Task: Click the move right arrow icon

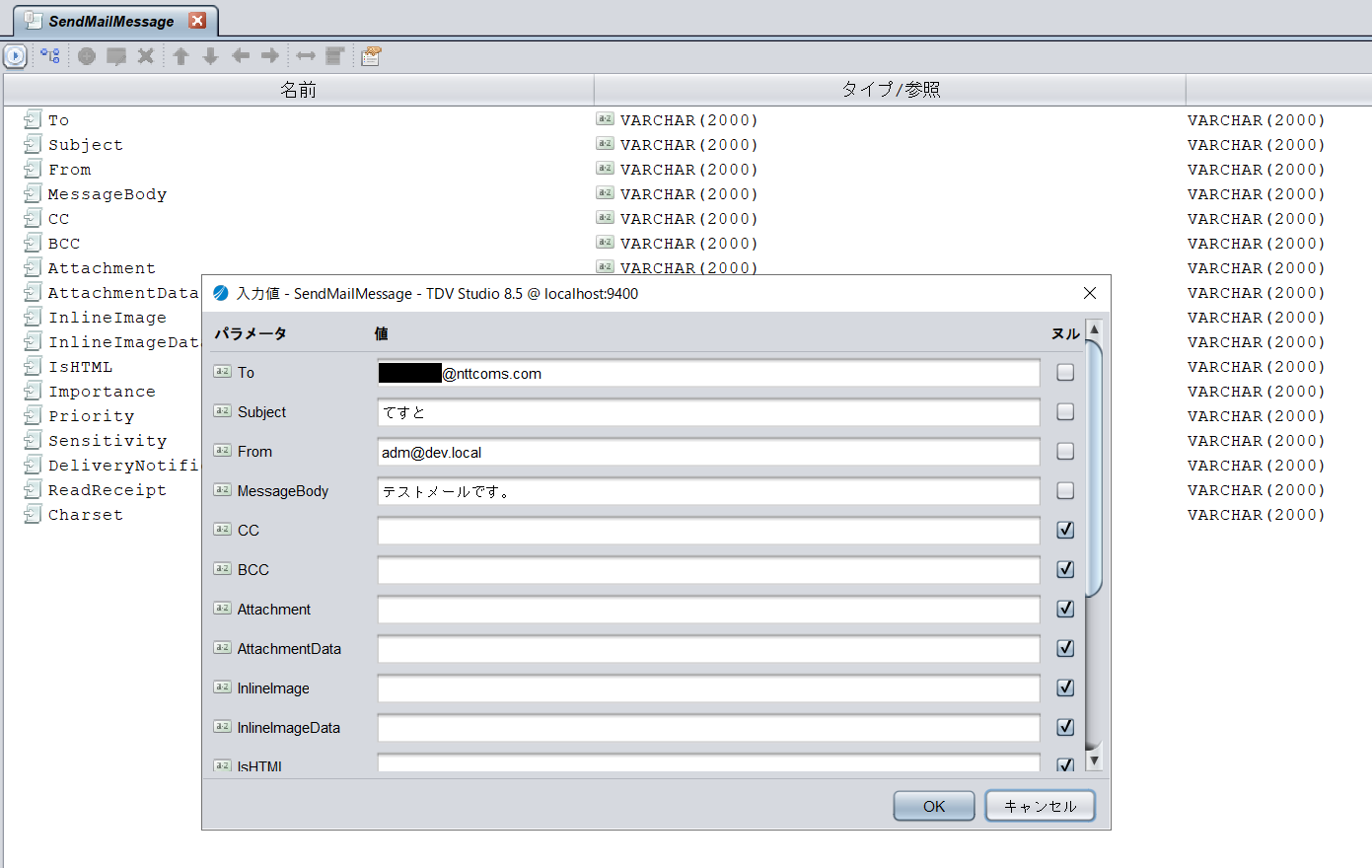Action: coord(270,56)
